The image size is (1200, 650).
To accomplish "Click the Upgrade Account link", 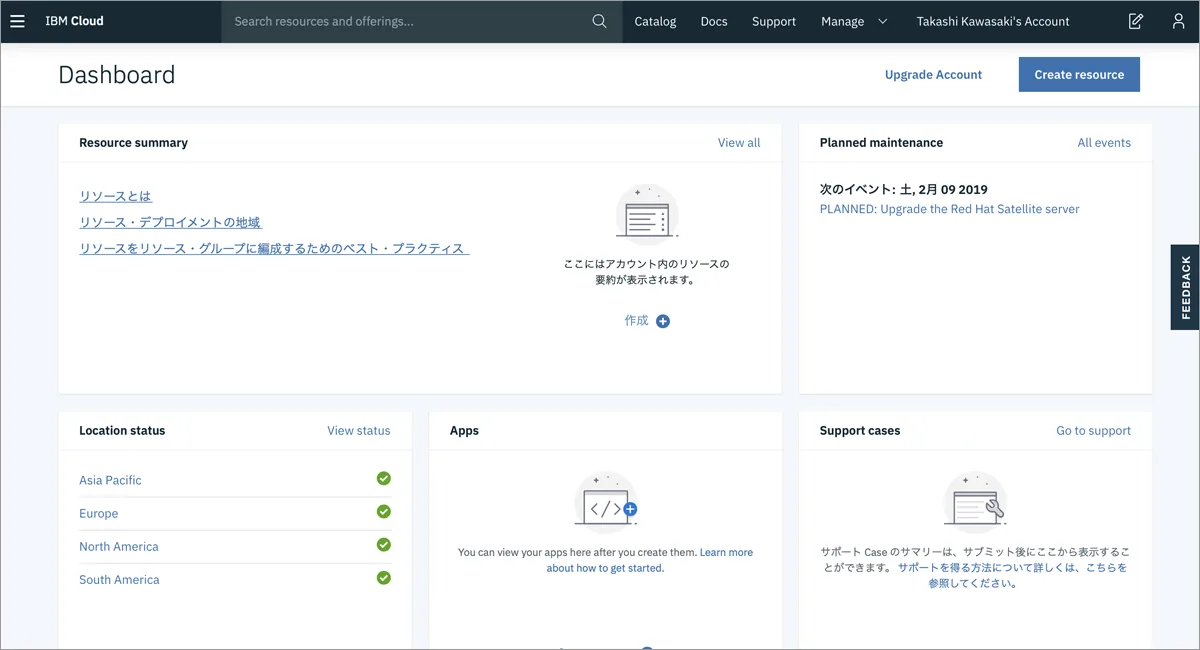I will point(933,75).
